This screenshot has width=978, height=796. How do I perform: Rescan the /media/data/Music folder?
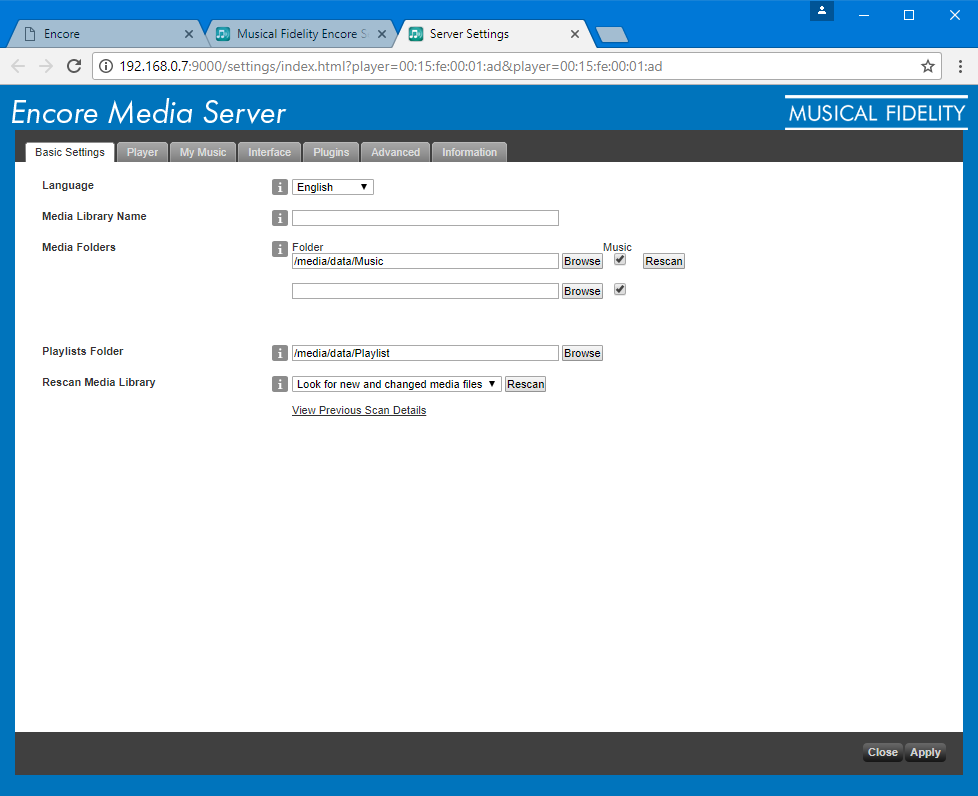[x=664, y=261]
